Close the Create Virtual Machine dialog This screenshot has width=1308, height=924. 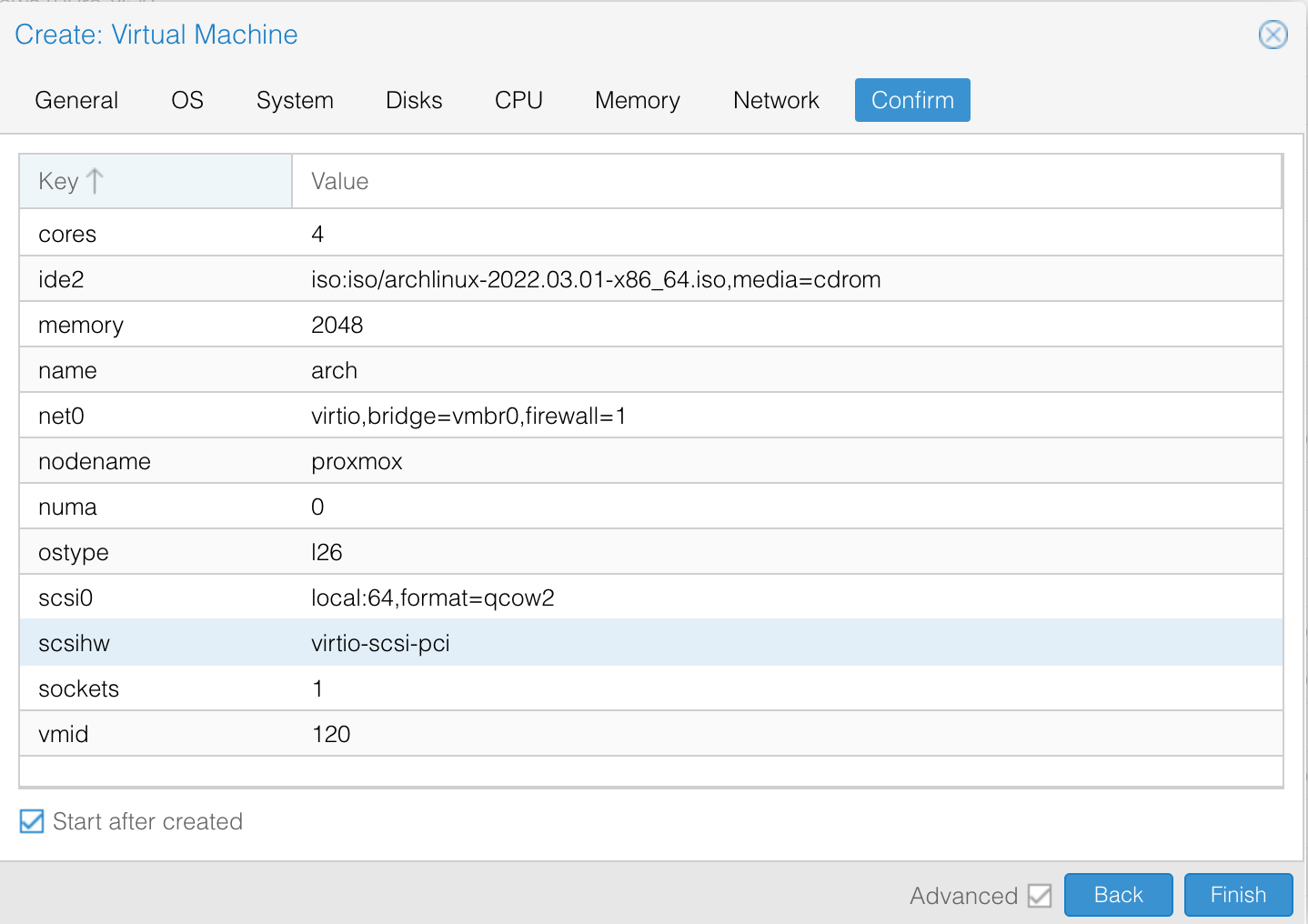coord(1273,35)
